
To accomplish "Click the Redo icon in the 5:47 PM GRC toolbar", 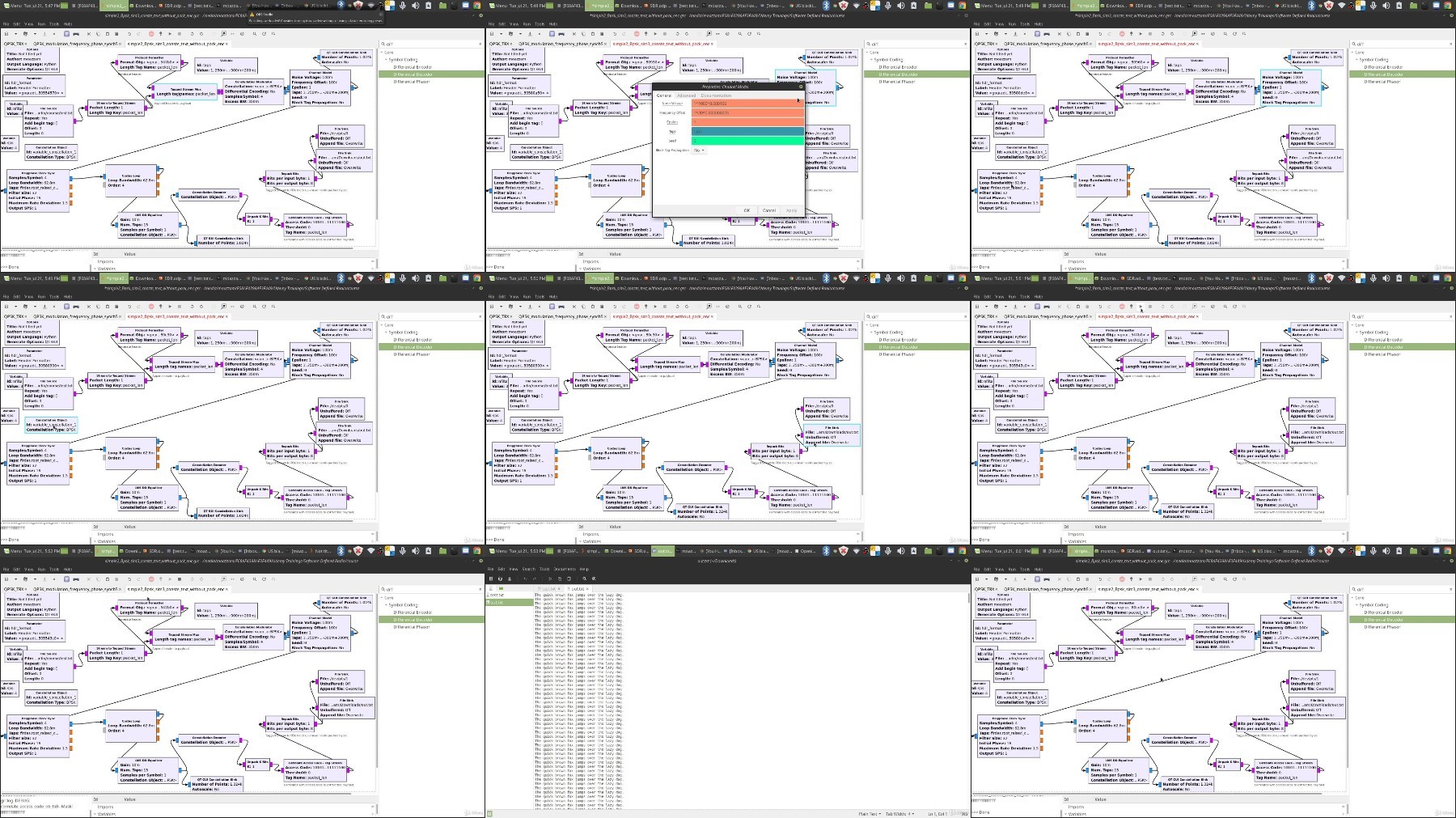I will (x=138, y=34).
